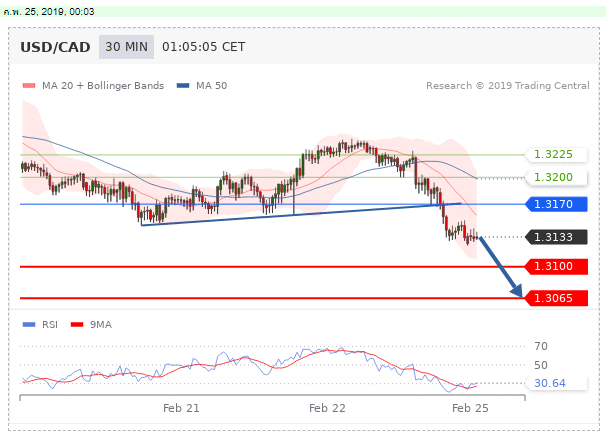The image size is (606, 440).
Task: Click the Research © 2019 Trading Central text
Action: point(508,85)
